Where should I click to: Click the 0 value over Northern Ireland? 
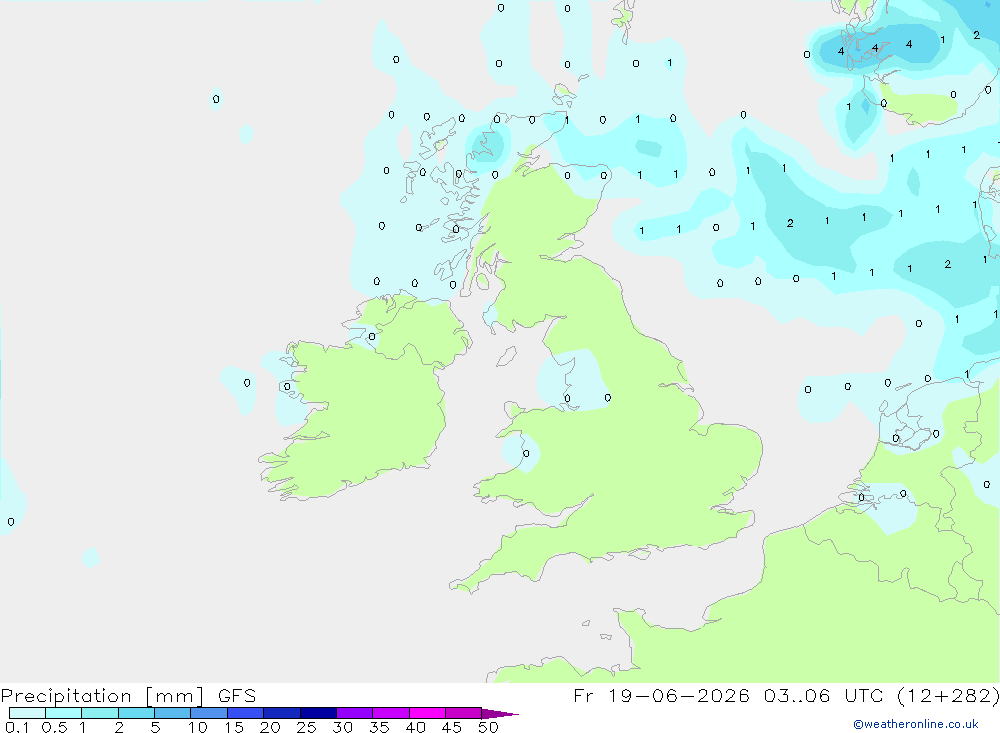tap(372, 337)
